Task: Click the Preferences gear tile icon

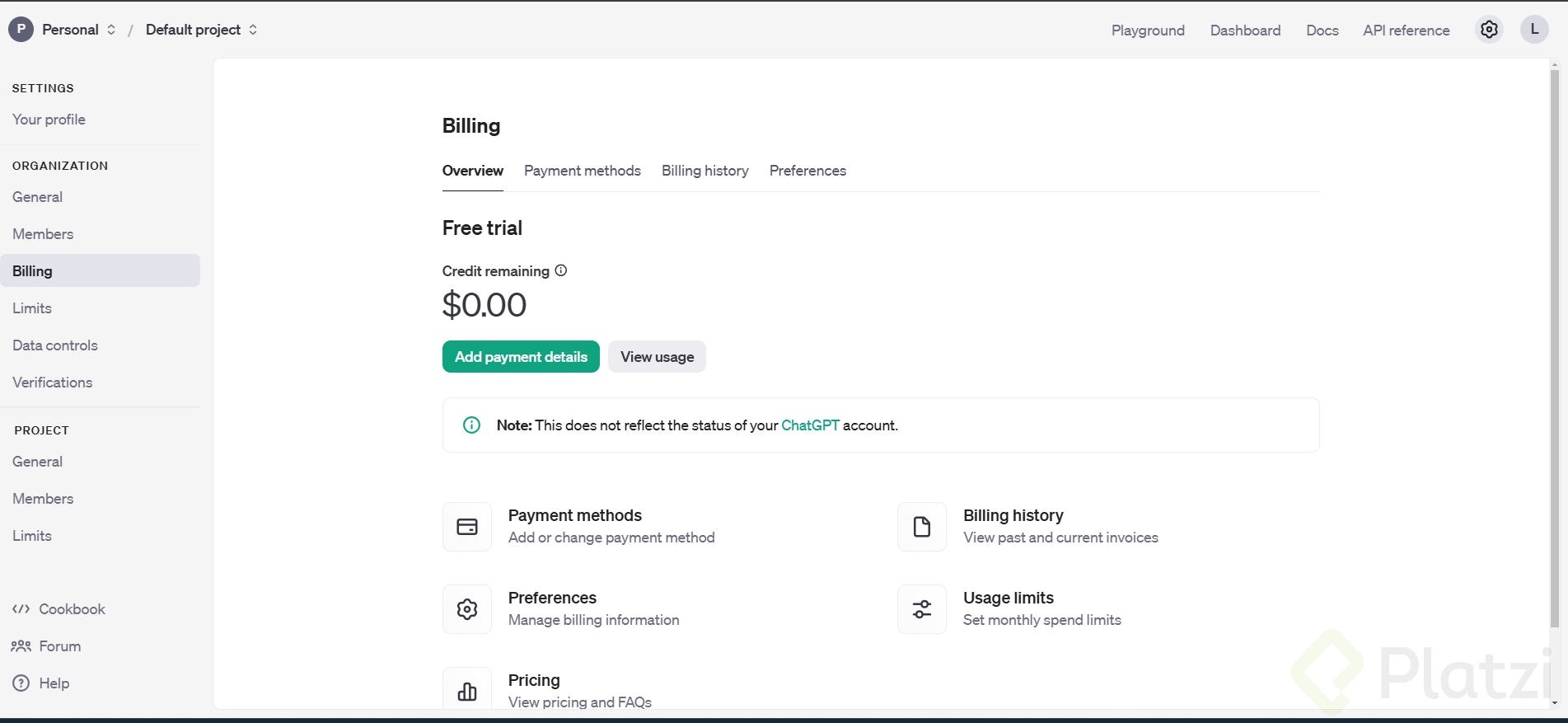Action: click(467, 609)
